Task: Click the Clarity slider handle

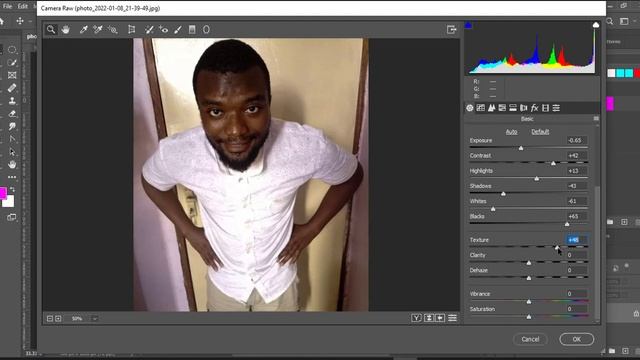Action: (x=529, y=263)
